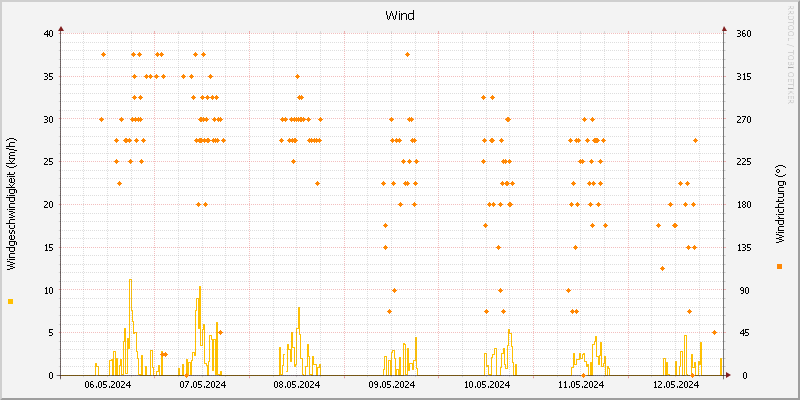Screen dimensions: 800x400
Task: Click the left axis value 25
Action: coord(49,162)
